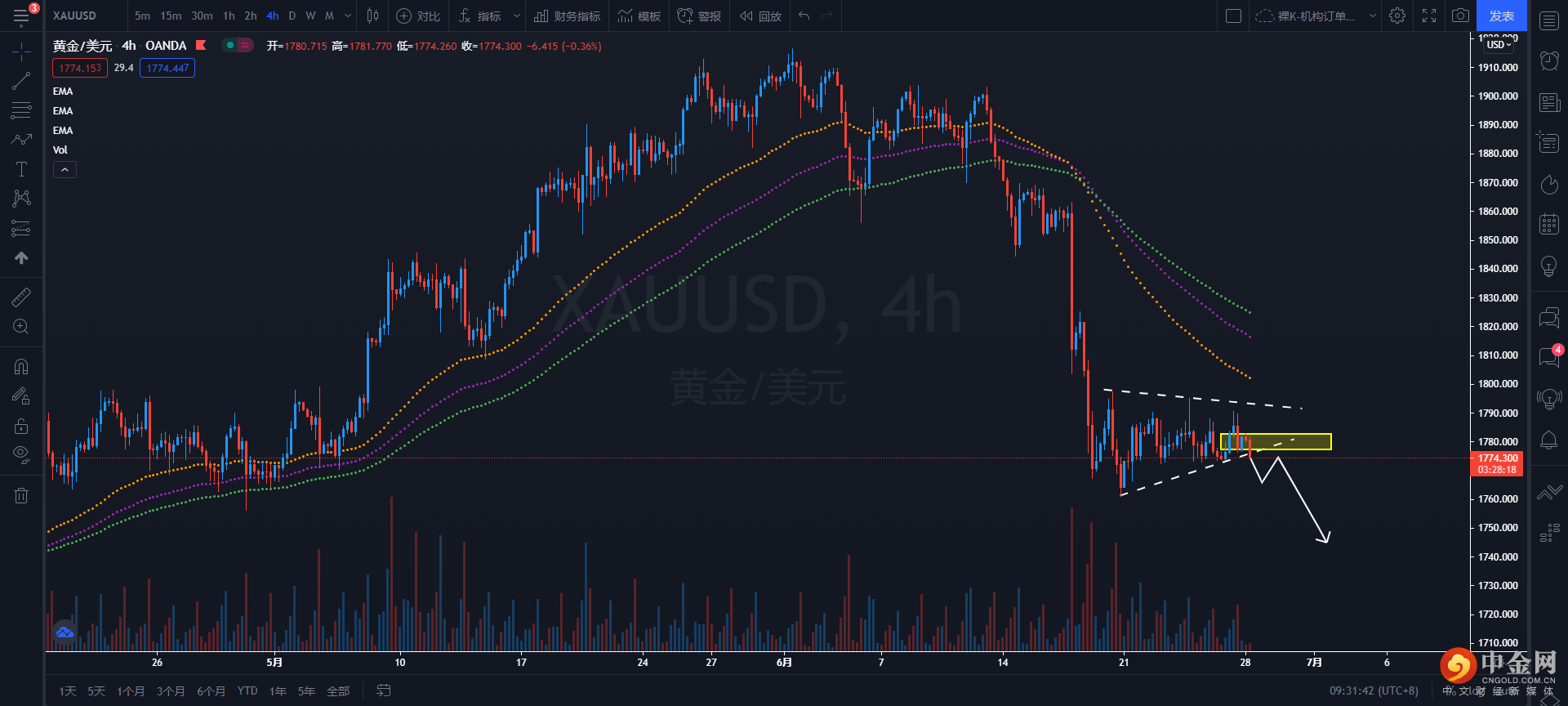Open the chart settings gear

coord(1397,16)
